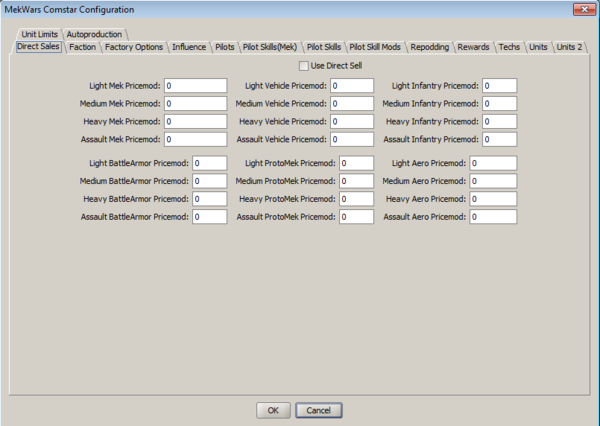Close the MekWars Comstar Configuration window
This screenshot has height=426, width=600.
point(579,9)
